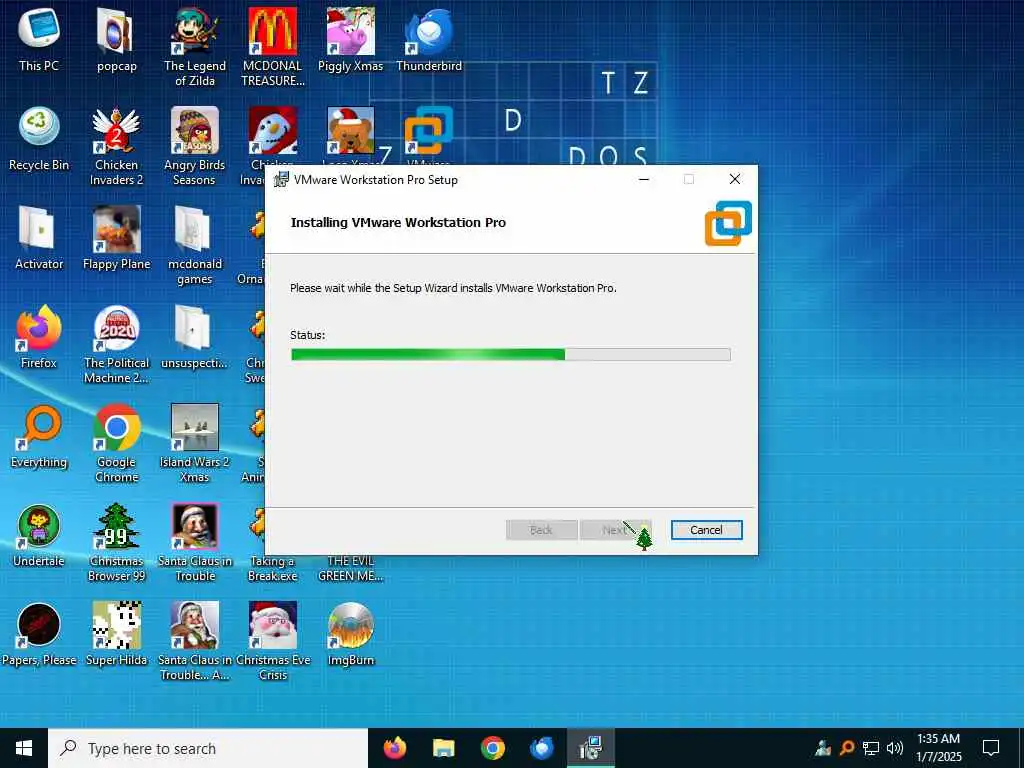1024x768 pixels.
Task: Click the setup installer icon in title bar
Action: (x=281, y=180)
